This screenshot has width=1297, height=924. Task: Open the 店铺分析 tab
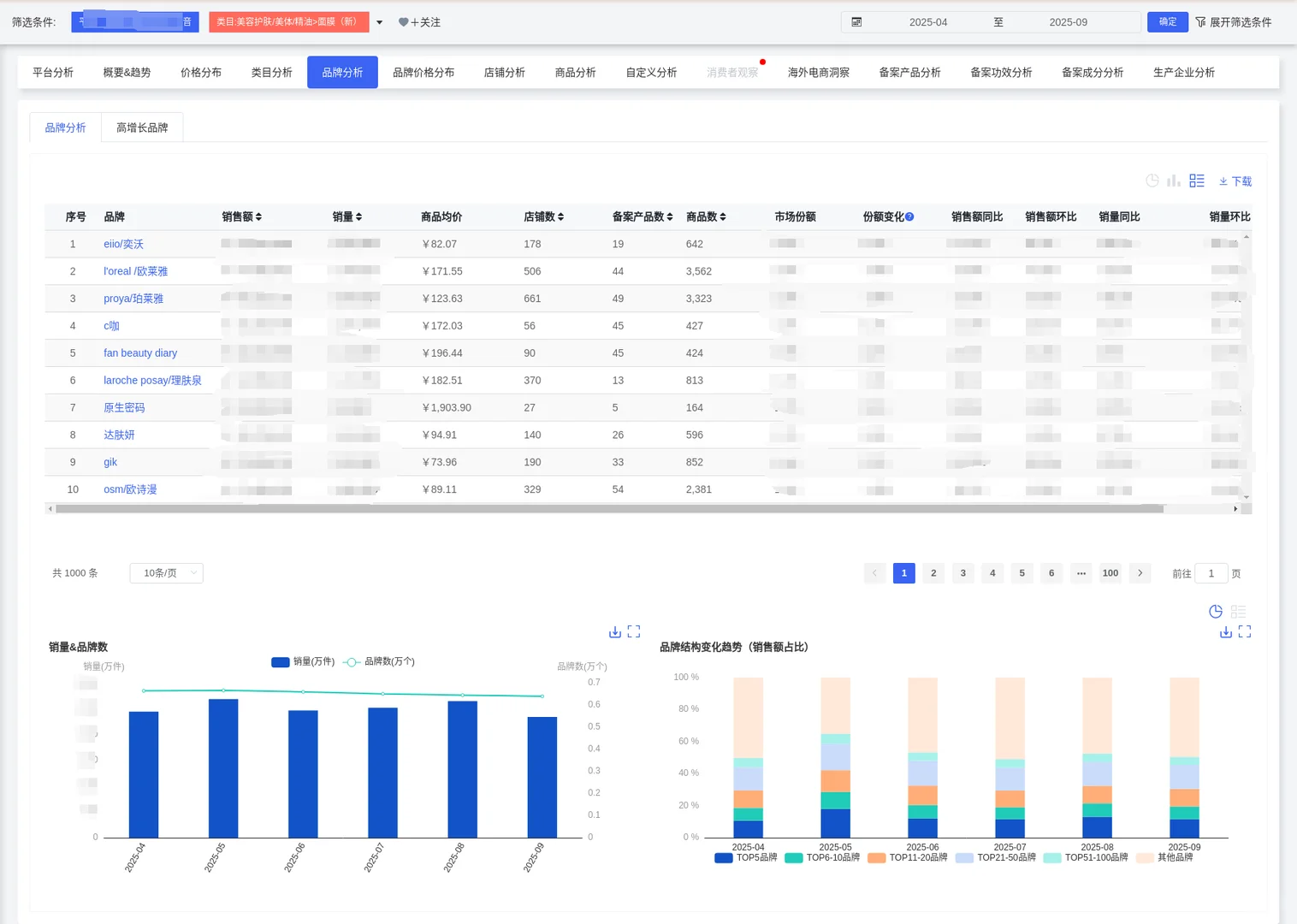click(x=505, y=73)
